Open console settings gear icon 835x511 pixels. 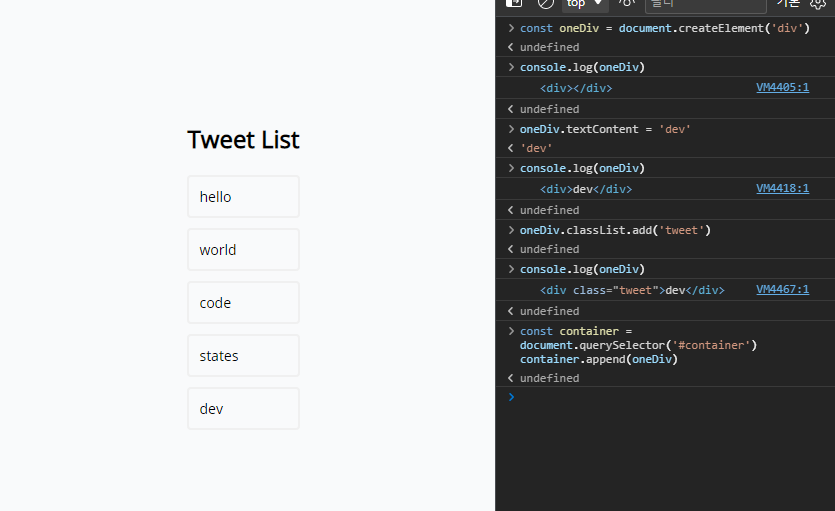(x=818, y=4)
